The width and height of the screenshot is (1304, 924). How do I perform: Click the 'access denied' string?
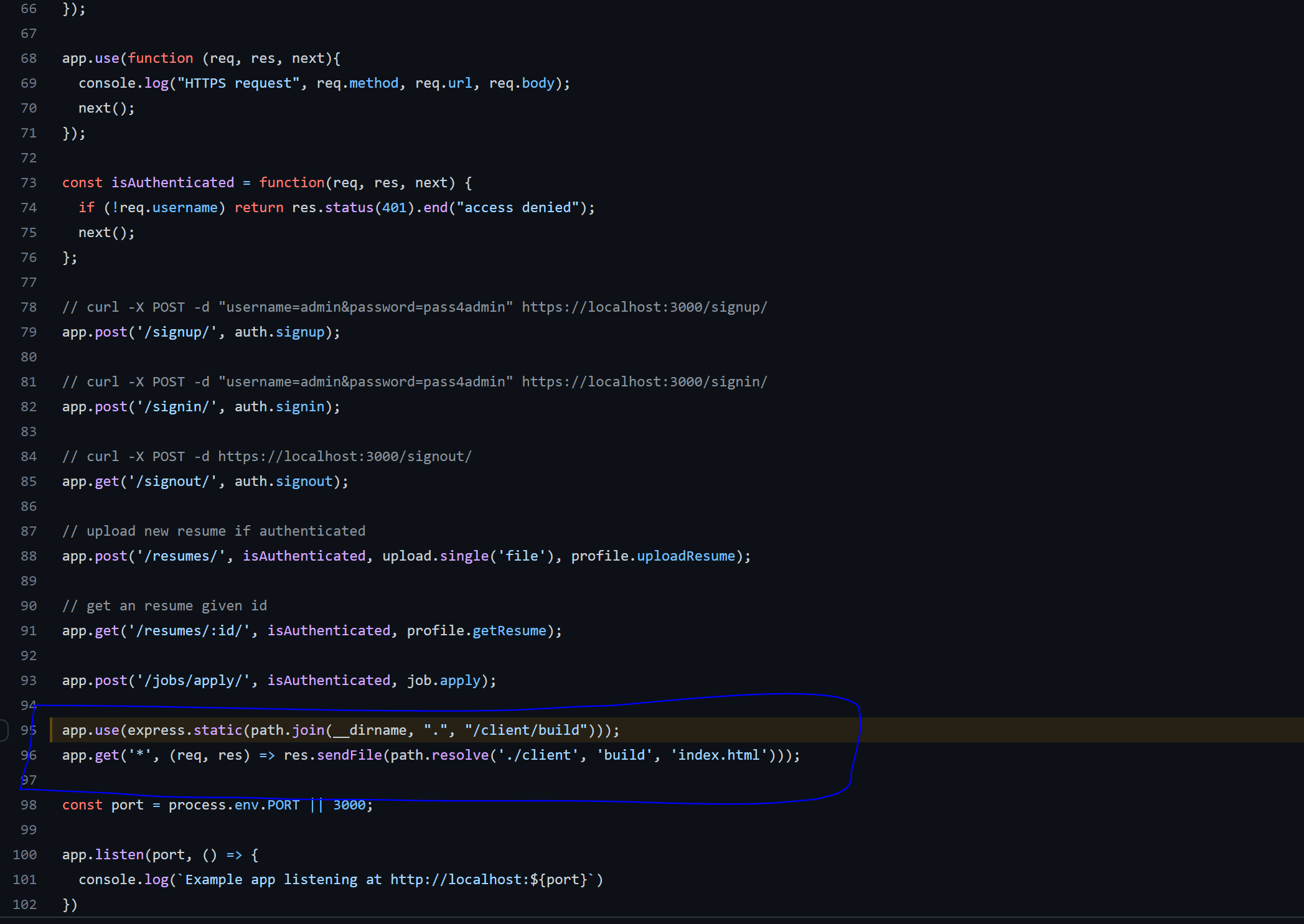coord(522,208)
